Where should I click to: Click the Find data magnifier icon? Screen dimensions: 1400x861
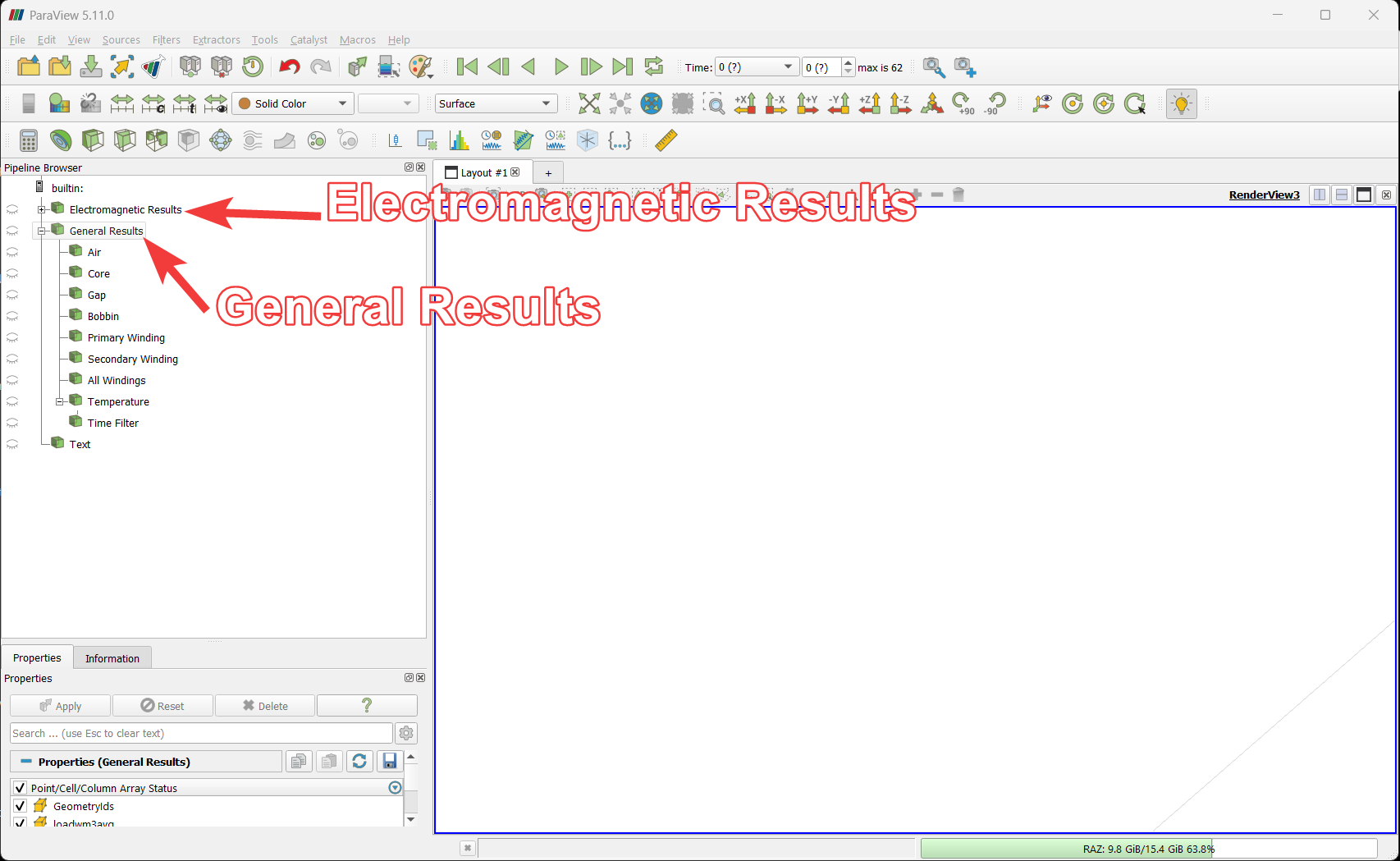pyautogui.click(x=934, y=66)
